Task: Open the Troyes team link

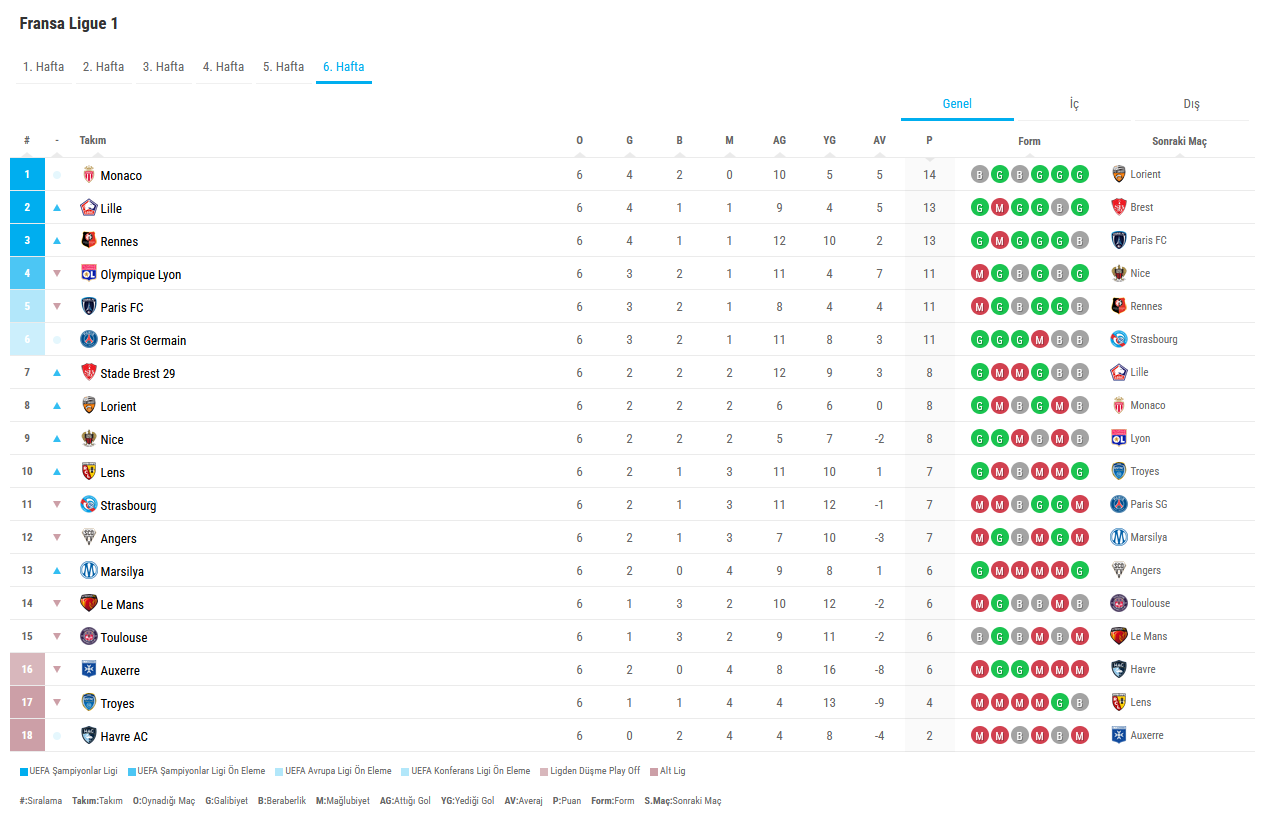Action: (x=118, y=704)
